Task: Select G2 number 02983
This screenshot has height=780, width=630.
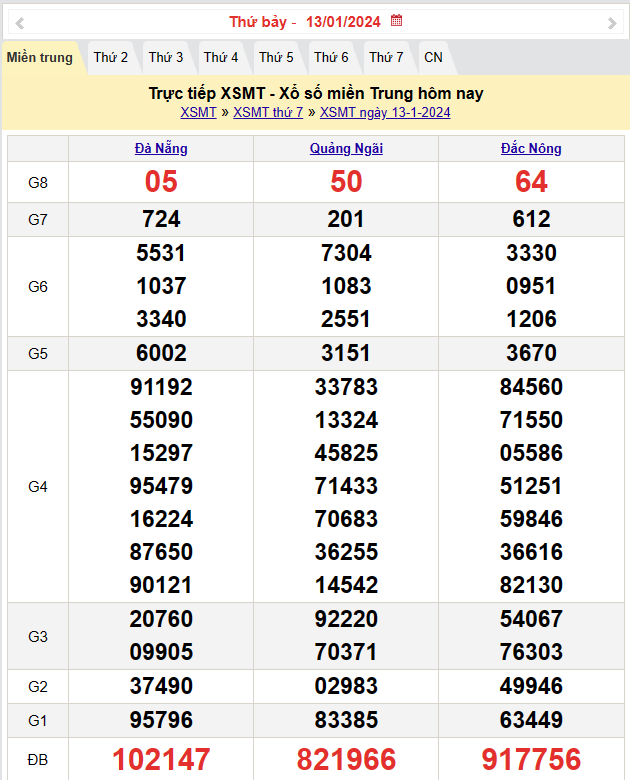Action: (346, 686)
